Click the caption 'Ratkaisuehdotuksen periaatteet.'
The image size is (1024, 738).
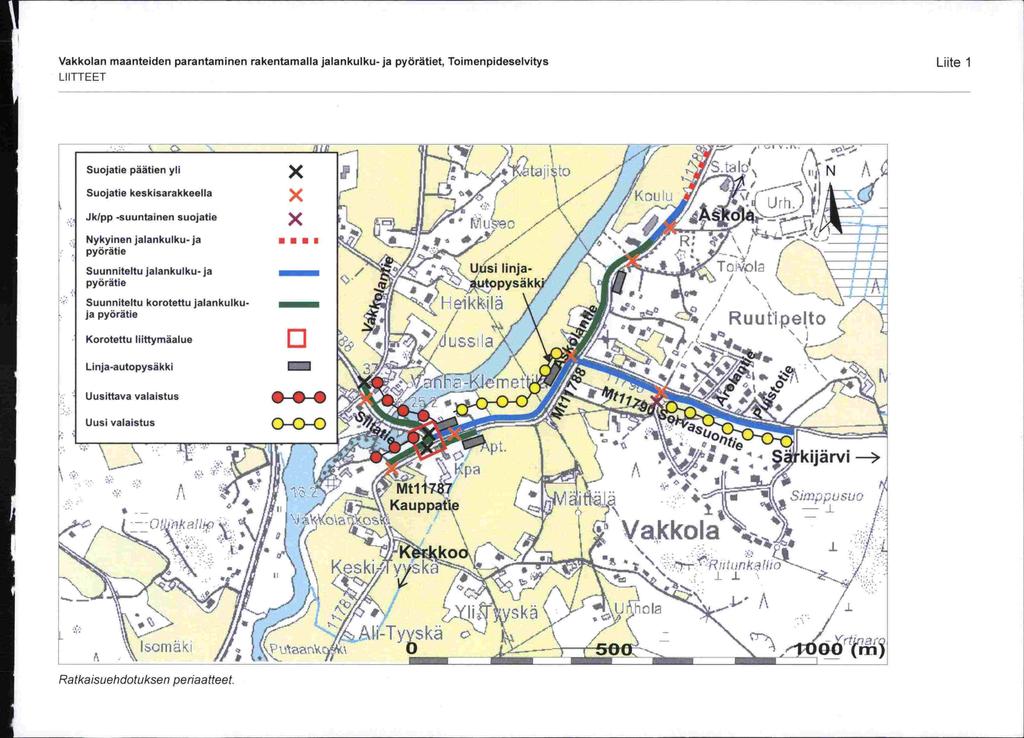pos(147,680)
